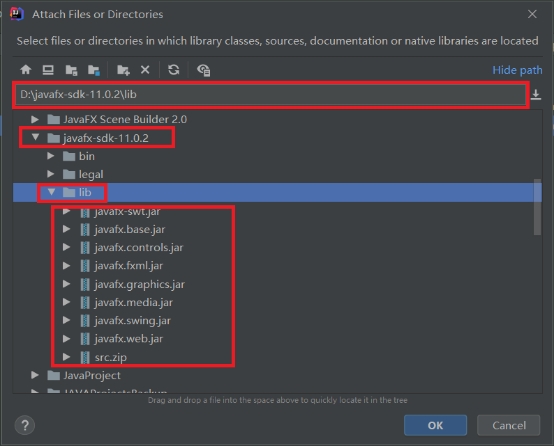Screen dimensions: 554x447
Task: Select javafx.controls.jar file
Action: 139,248
